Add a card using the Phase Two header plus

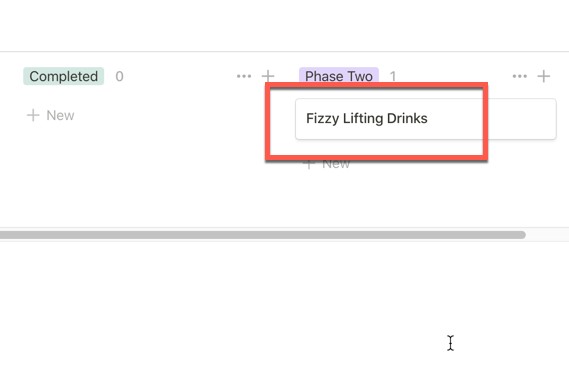[544, 76]
